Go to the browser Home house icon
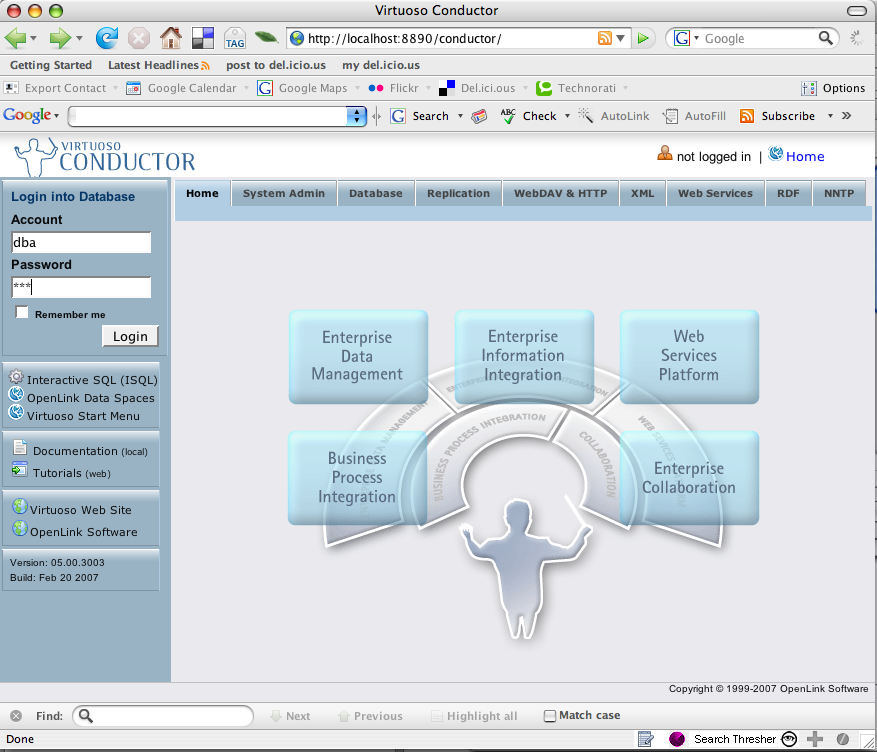This screenshot has width=877, height=752. (x=171, y=38)
